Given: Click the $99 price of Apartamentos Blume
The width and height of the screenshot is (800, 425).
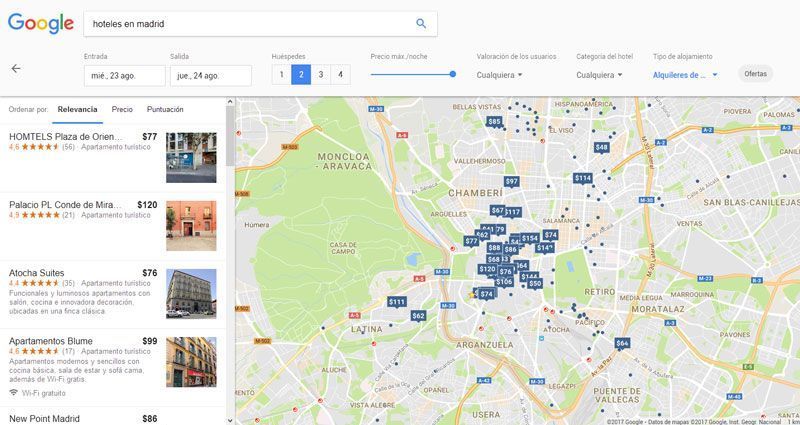Looking at the screenshot, I should point(150,341).
